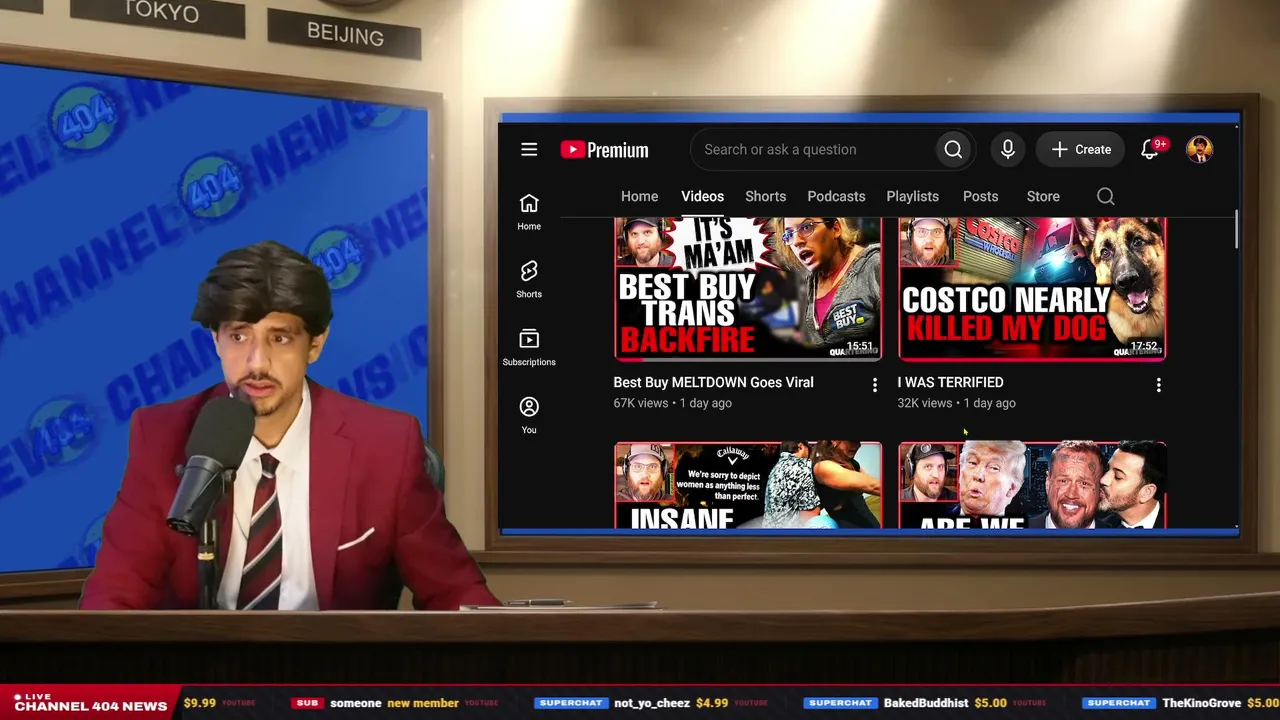Switch to the channel Home tab
Viewport: 1280px width, 720px height.
[640, 197]
